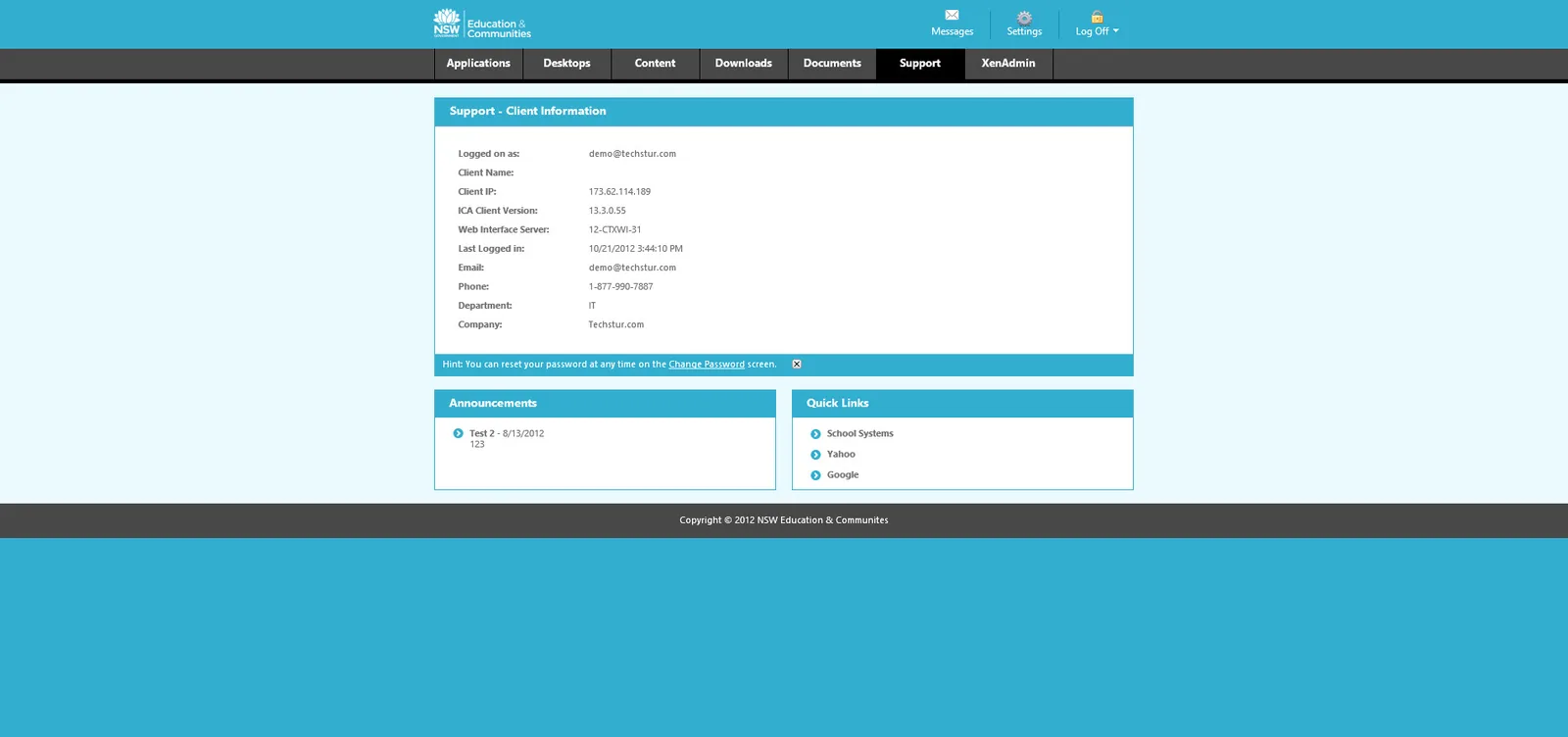1568x737 pixels.
Task: Click the Log Off padlock icon
Action: [x=1097, y=17]
